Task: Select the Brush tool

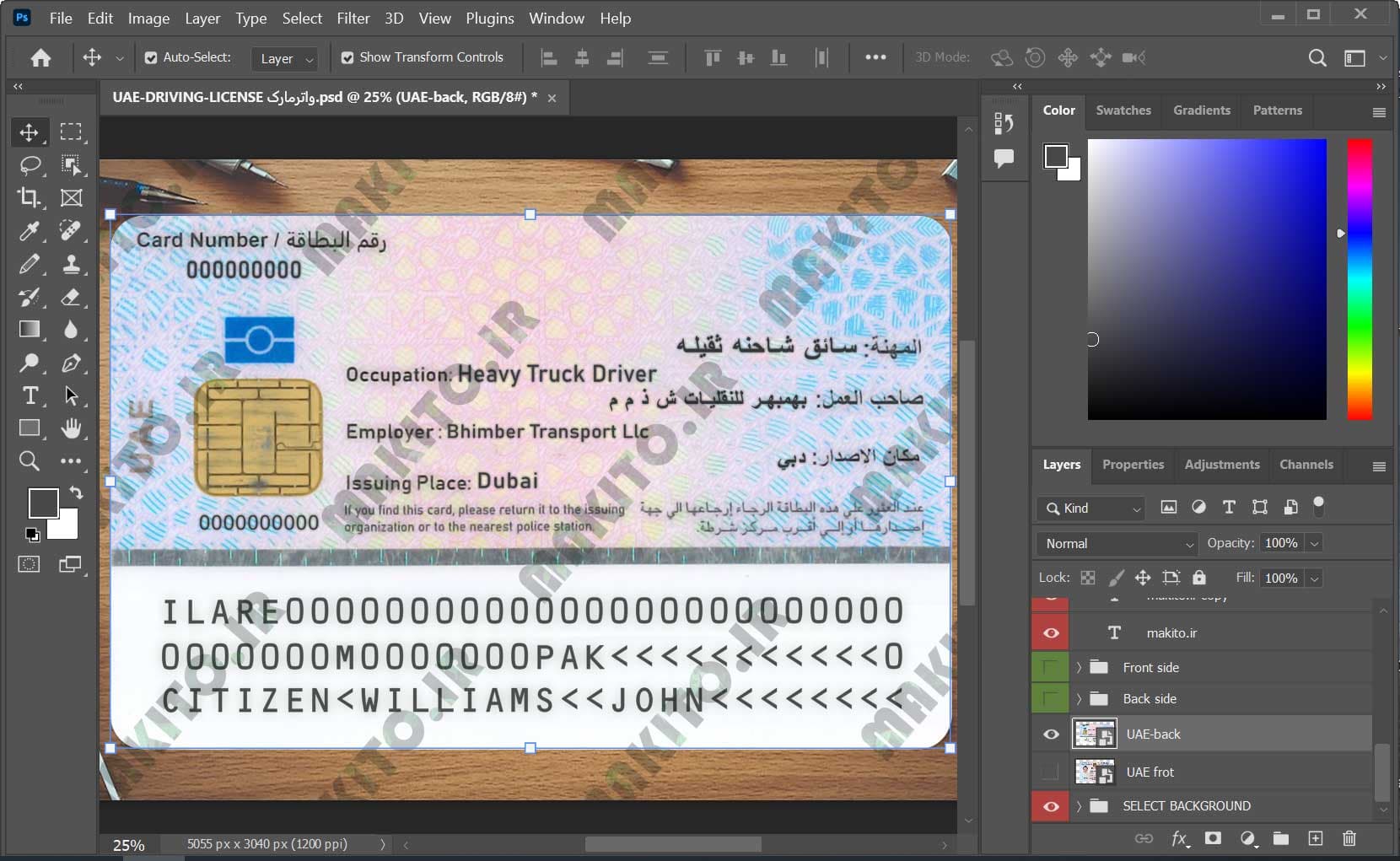Action: tap(29, 264)
